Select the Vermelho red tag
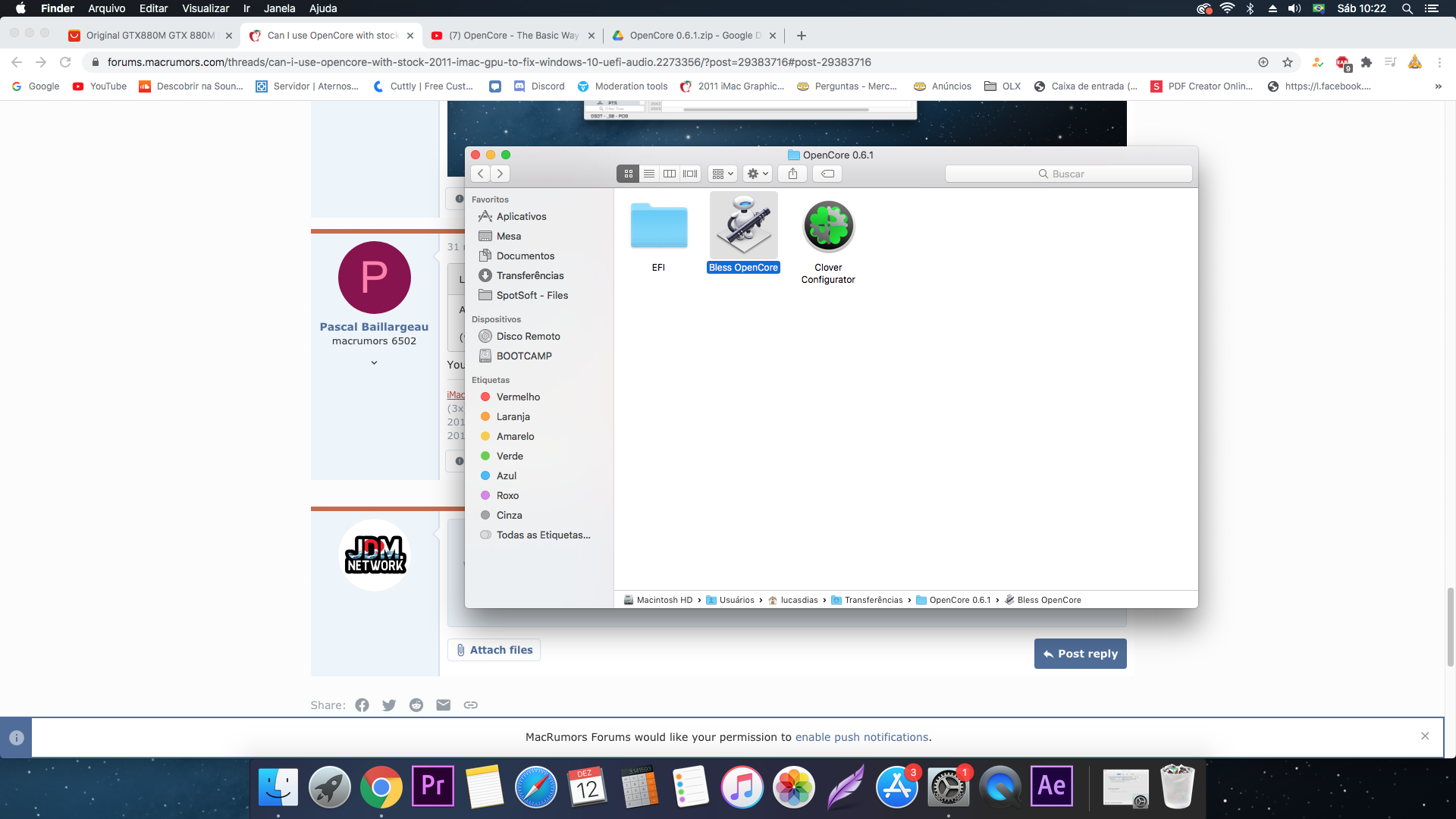The width and height of the screenshot is (1456, 819). click(x=518, y=397)
